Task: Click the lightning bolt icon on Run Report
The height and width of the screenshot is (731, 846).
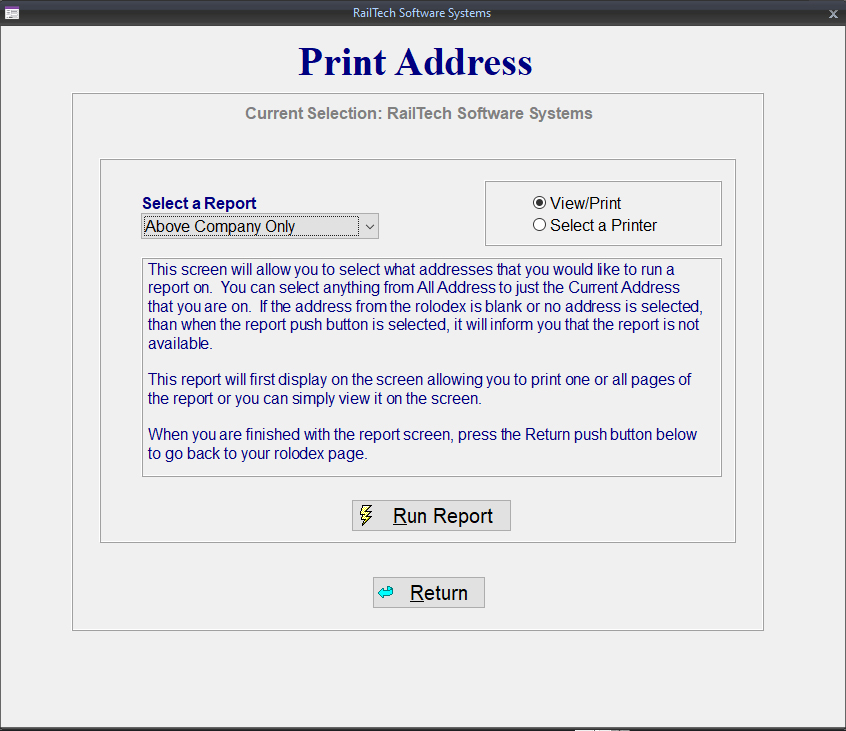Action: [366, 515]
